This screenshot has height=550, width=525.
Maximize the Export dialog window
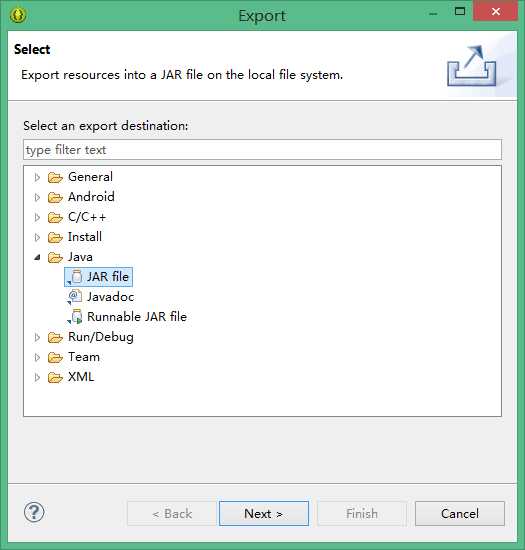click(x=460, y=12)
